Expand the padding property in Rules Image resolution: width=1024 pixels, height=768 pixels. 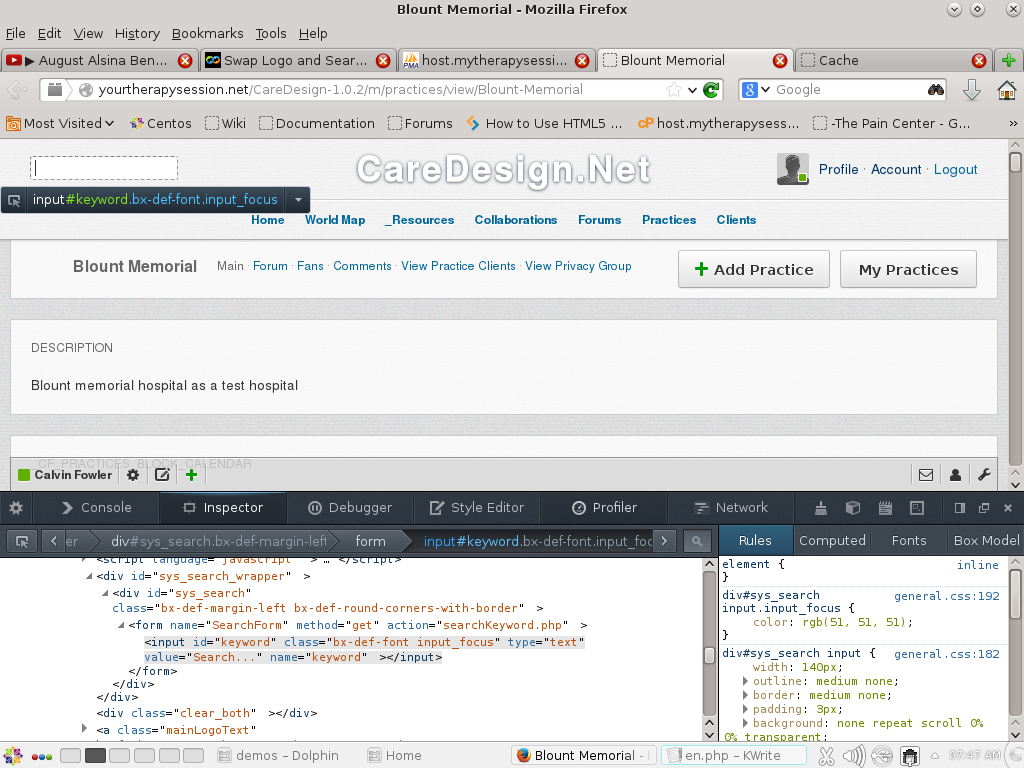[745, 709]
